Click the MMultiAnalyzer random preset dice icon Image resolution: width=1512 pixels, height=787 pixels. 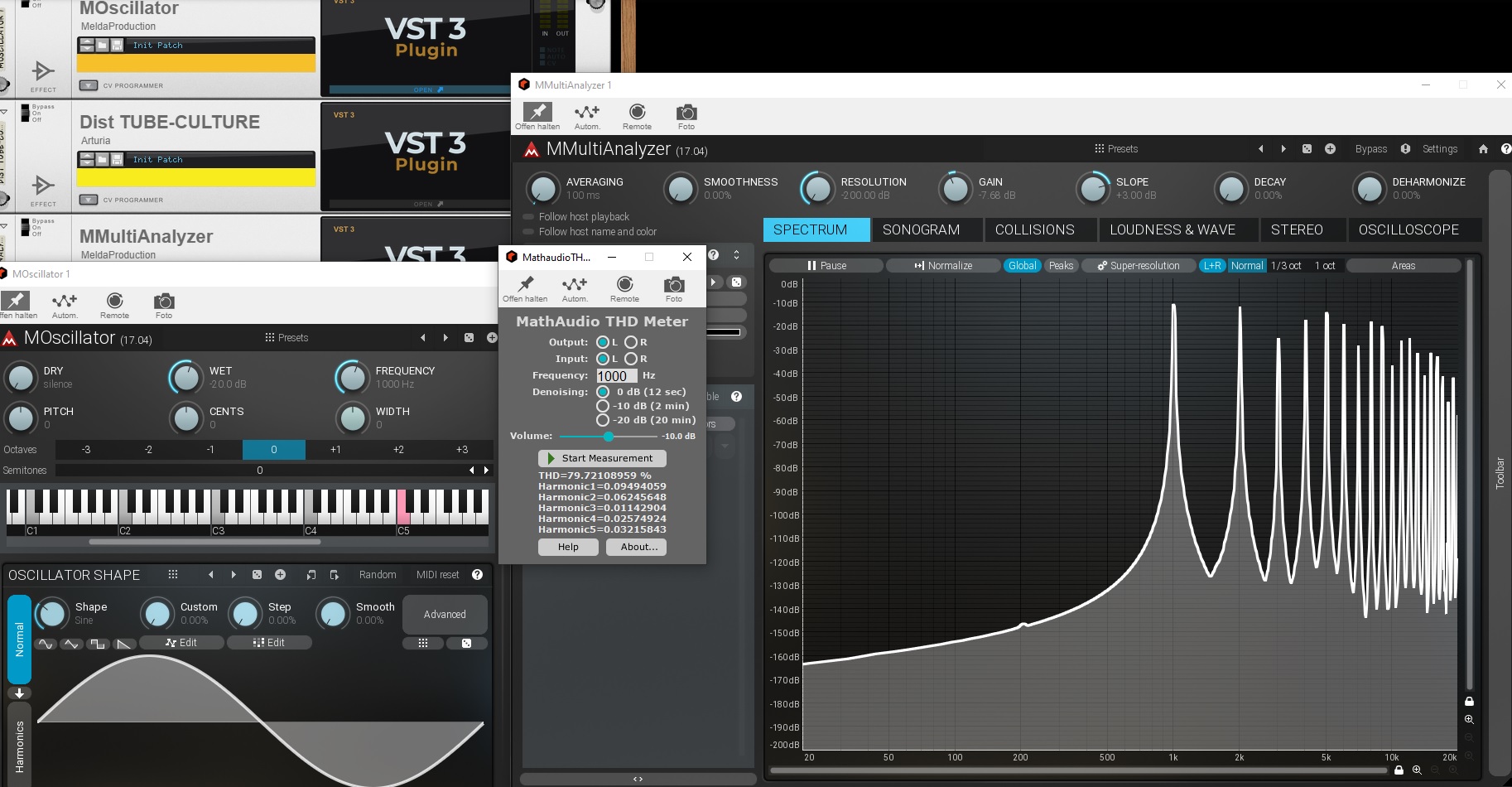point(1307,149)
